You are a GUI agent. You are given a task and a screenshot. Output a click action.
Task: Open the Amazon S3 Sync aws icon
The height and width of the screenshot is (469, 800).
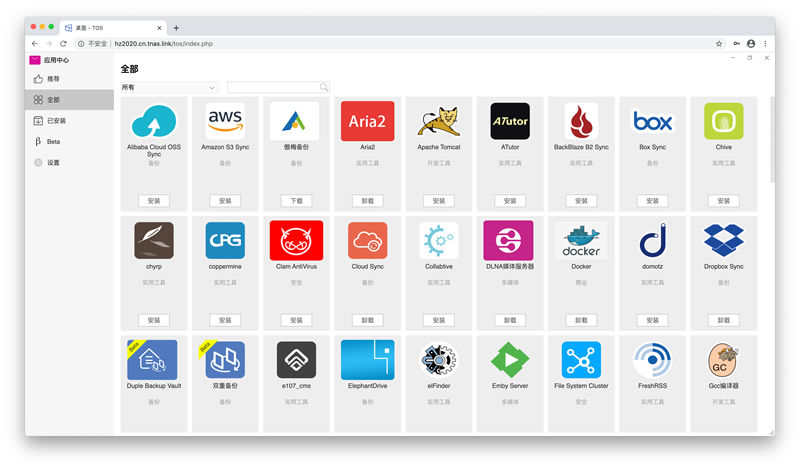coord(225,121)
